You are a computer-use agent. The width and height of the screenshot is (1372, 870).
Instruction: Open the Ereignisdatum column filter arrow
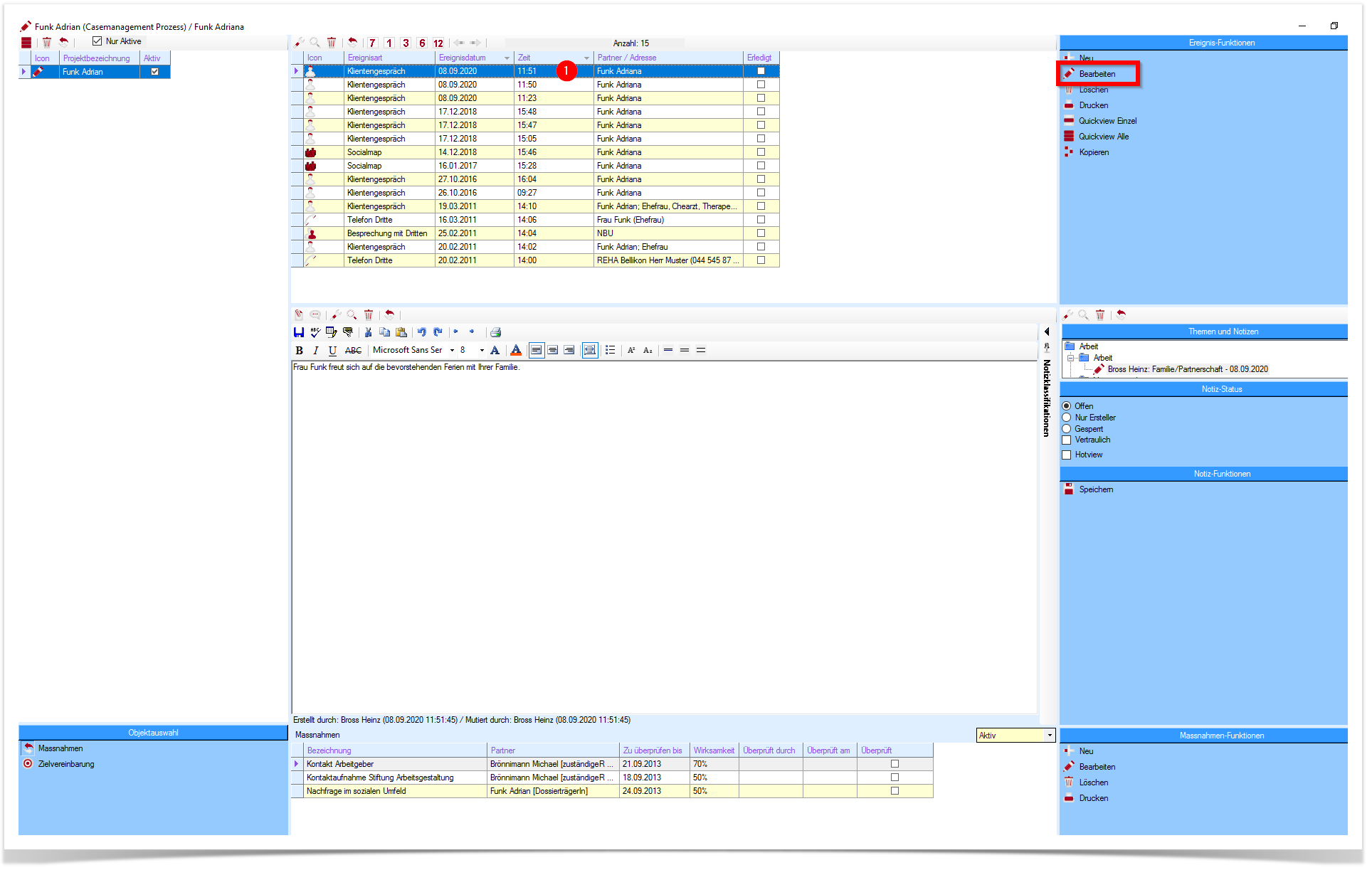tap(507, 58)
